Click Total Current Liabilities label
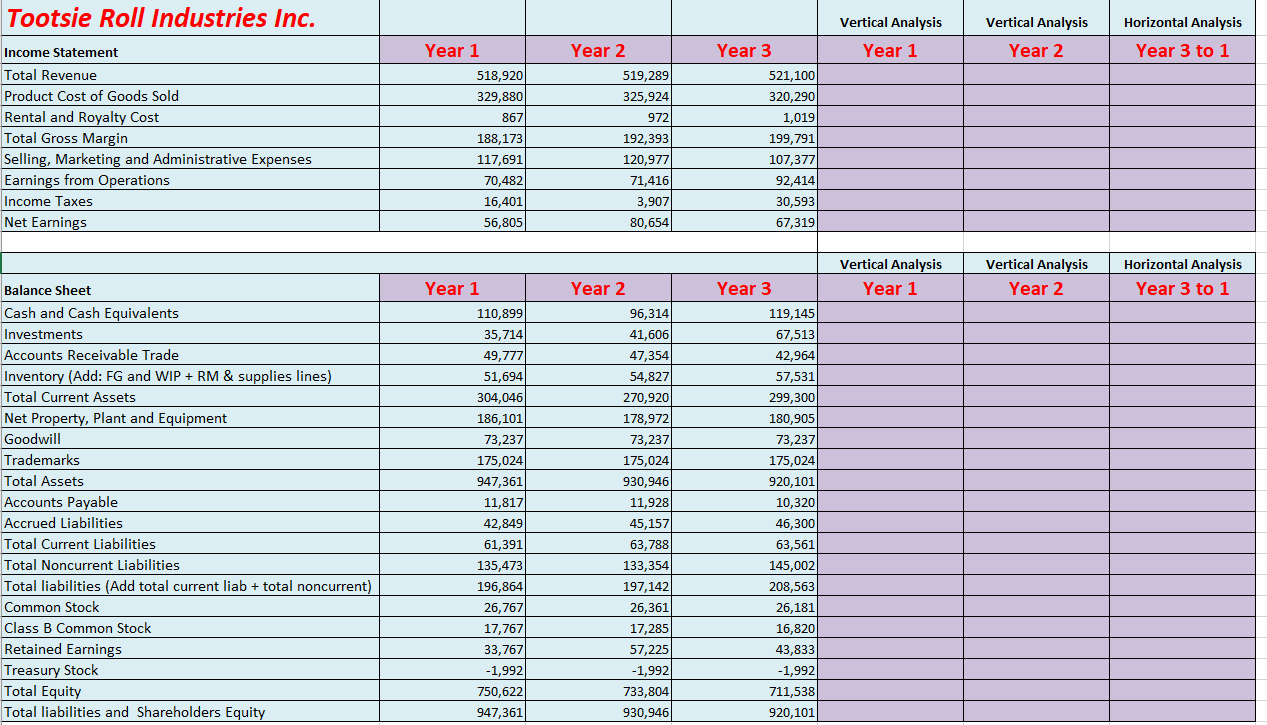 (190, 544)
